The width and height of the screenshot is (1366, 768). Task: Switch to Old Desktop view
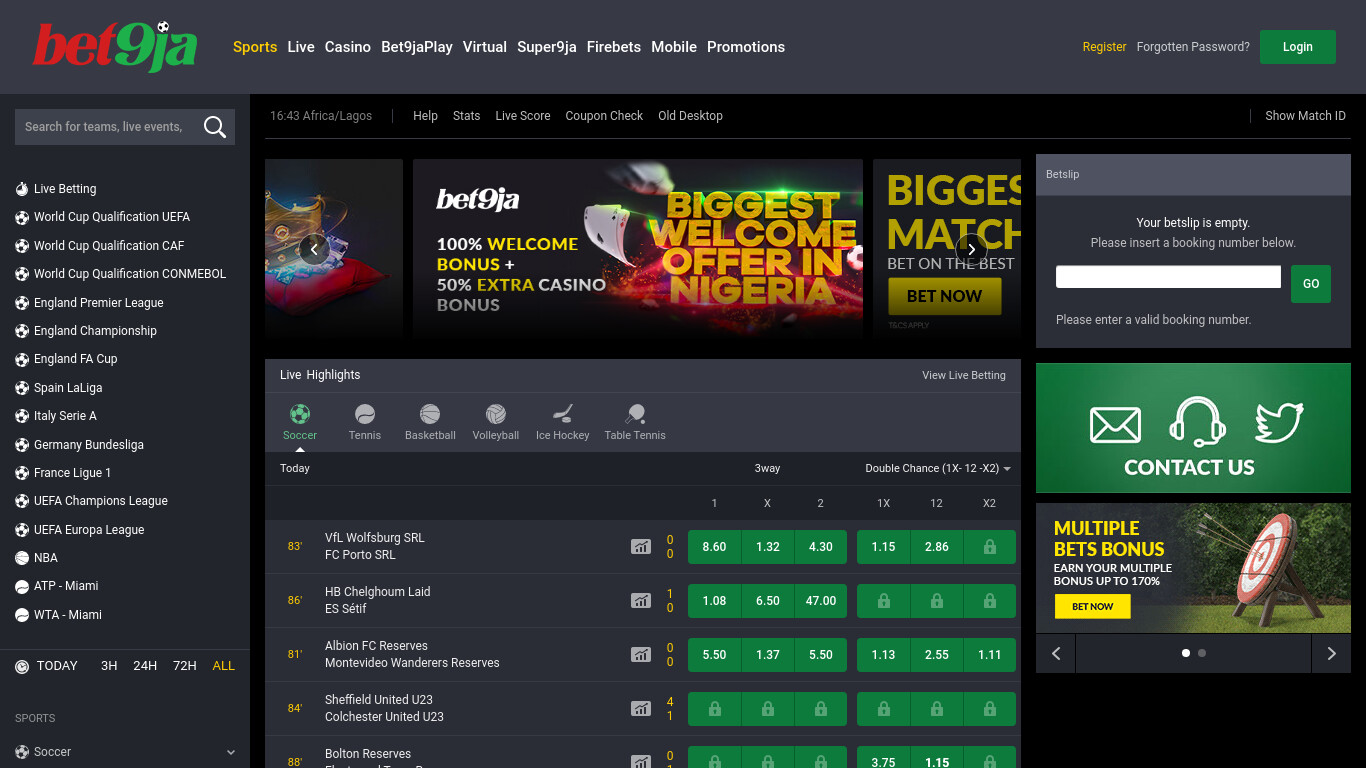pos(690,116)
